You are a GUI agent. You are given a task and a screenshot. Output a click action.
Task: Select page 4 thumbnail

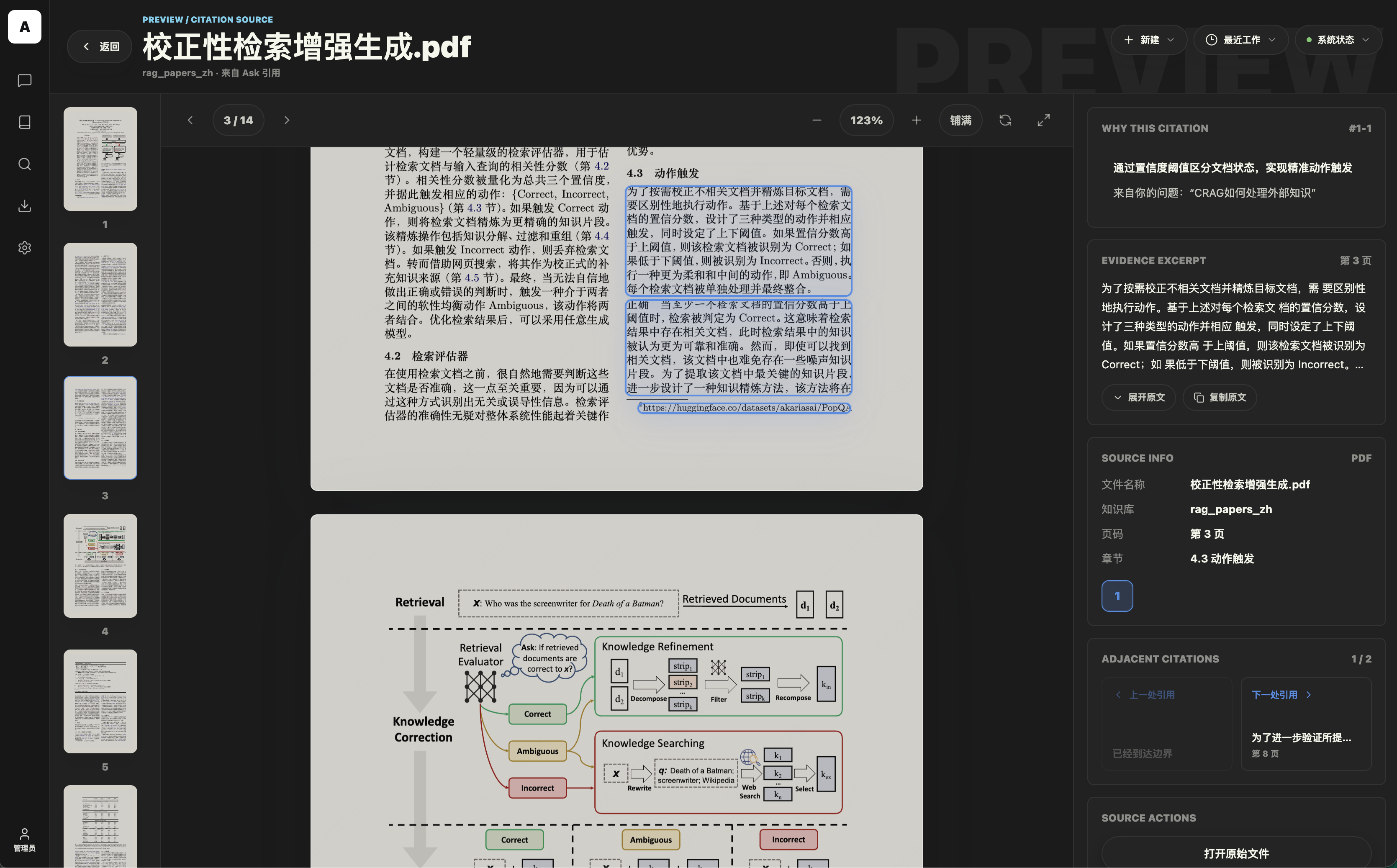[x=100, y=565]
